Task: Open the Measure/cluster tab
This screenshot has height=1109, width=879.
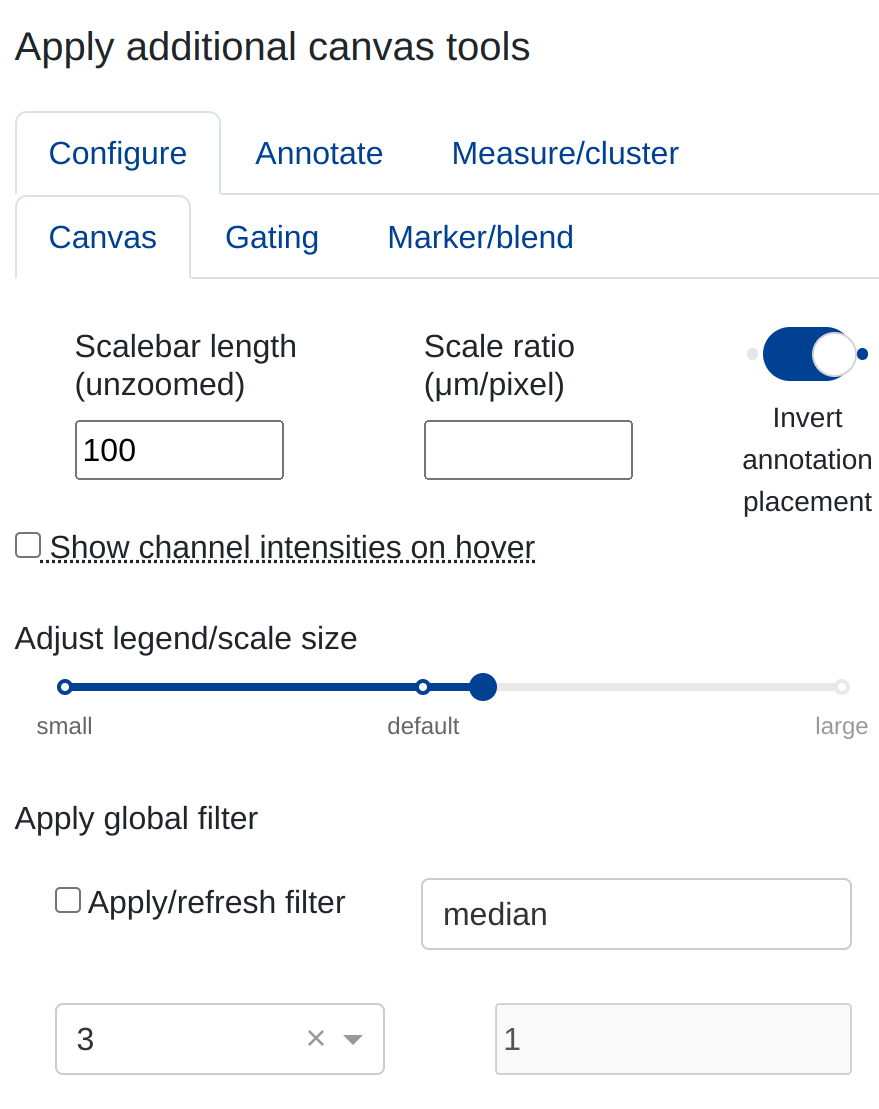Action: click(565, 153)
